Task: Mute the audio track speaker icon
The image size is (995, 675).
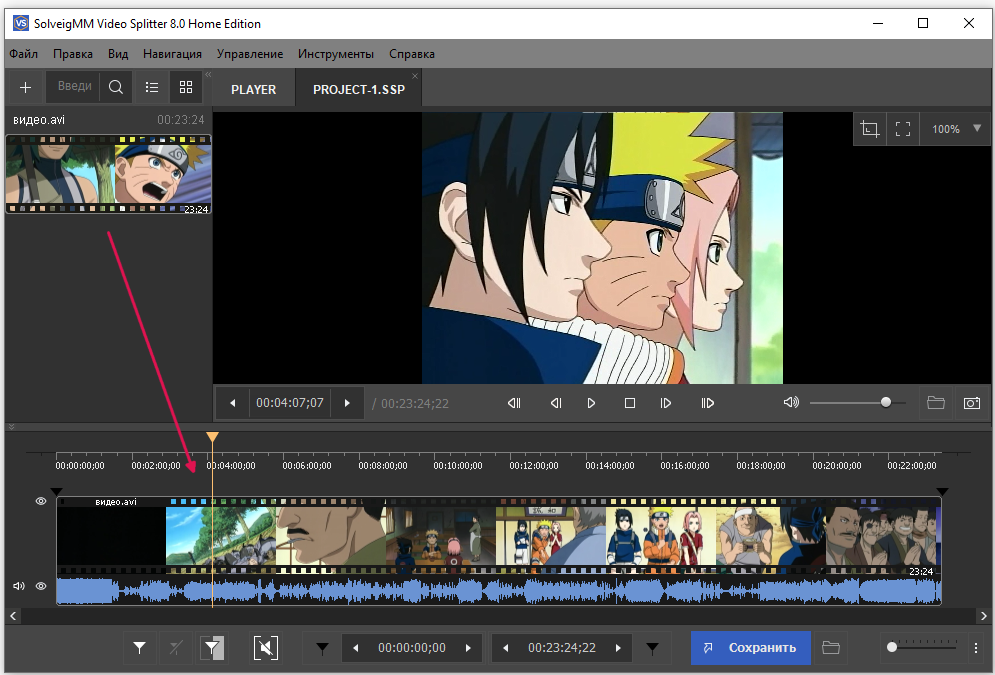Action: point(19,586)
